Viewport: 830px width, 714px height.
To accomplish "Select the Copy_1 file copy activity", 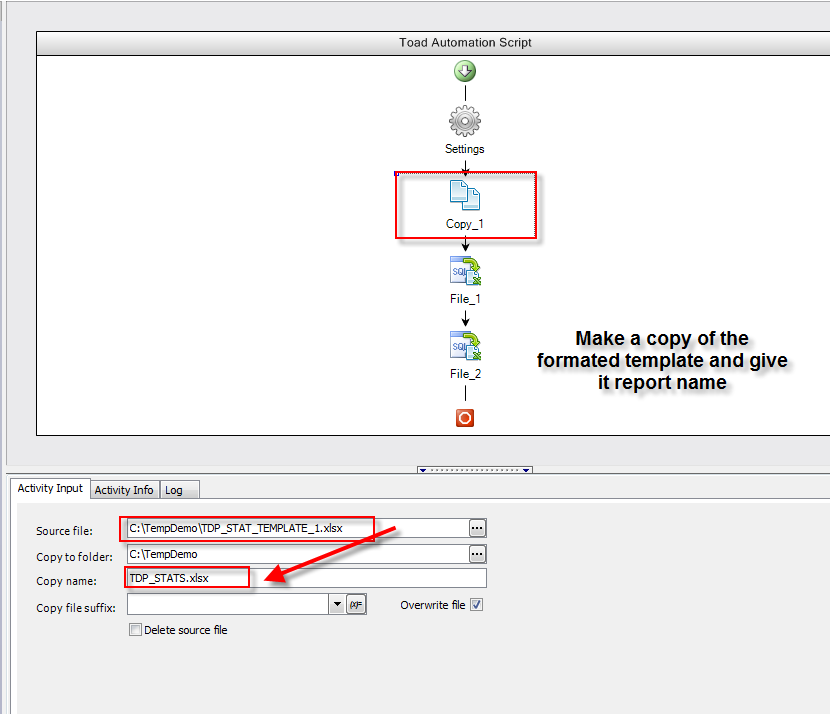I will point(465,195).
